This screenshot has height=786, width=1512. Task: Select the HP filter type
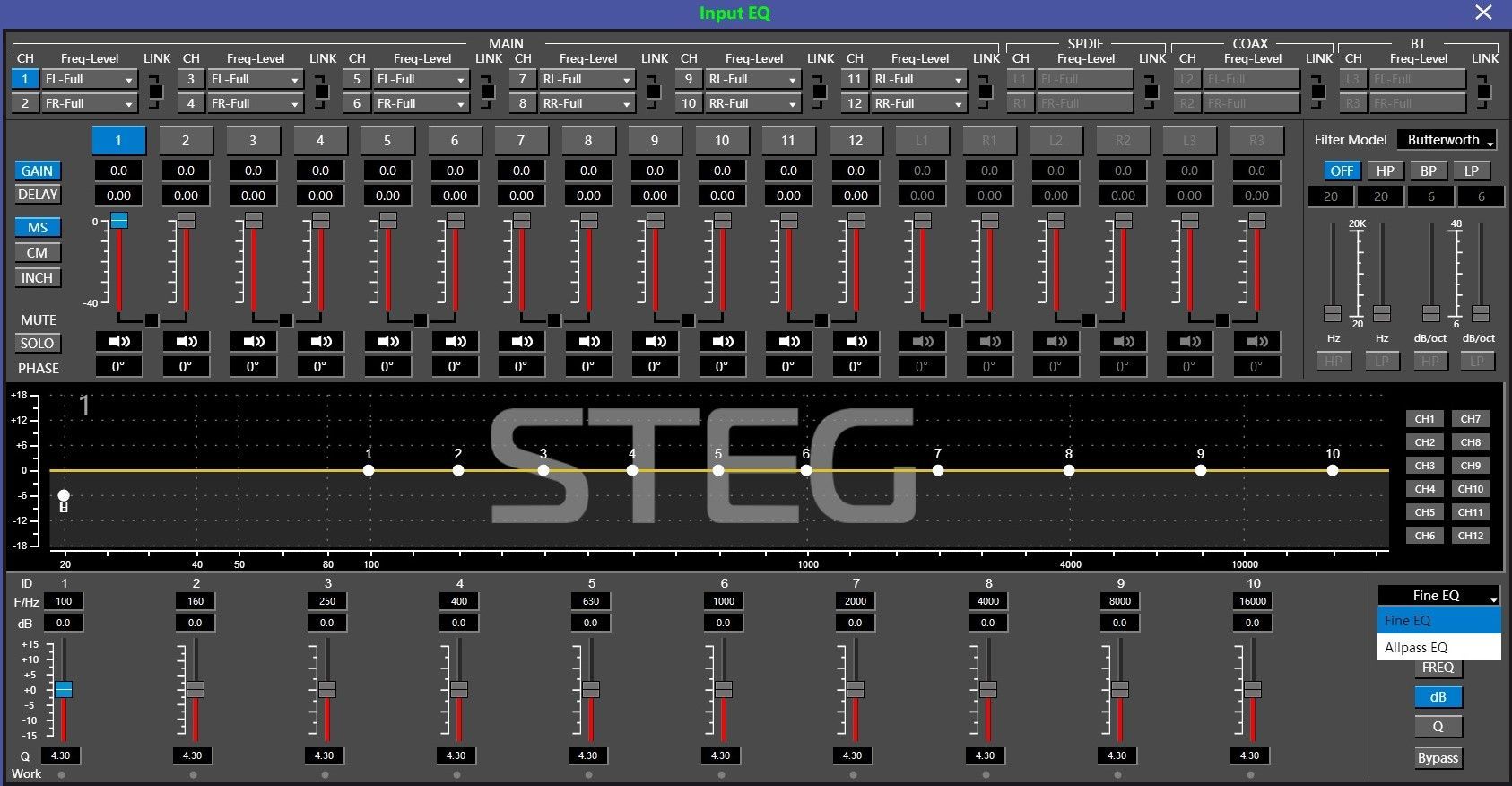[x=1385, y=170]
